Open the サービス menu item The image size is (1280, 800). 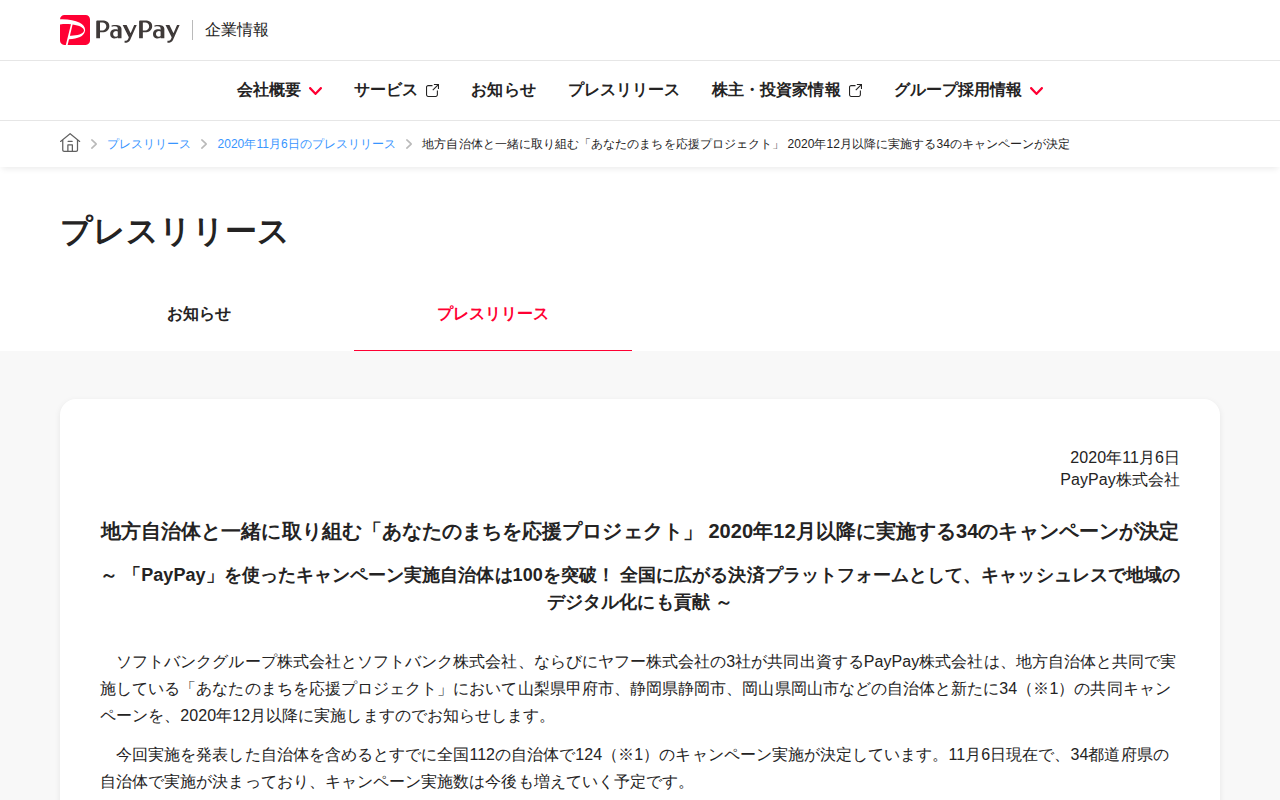385,90
